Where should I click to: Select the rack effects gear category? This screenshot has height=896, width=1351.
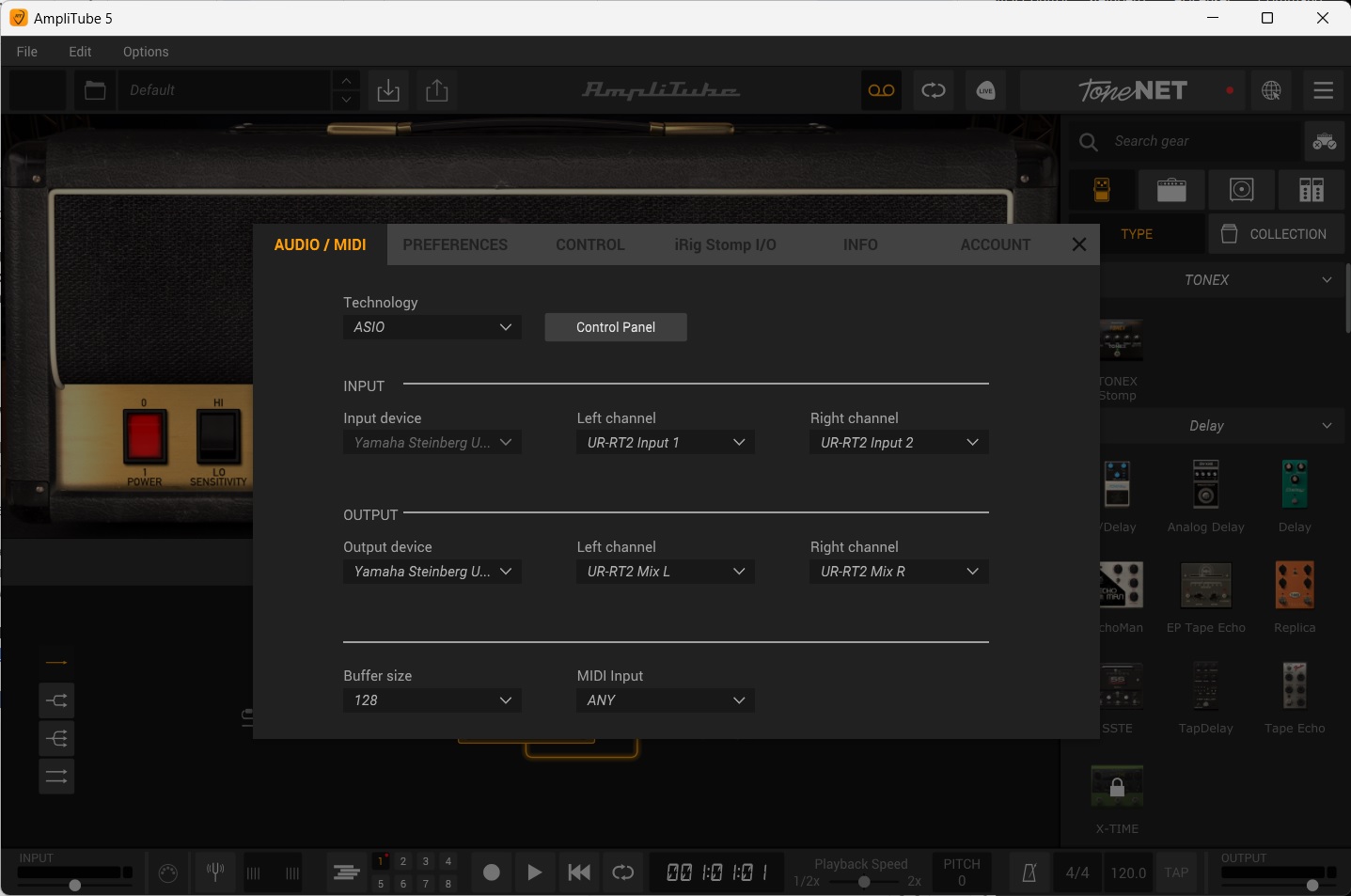pyautogui.click(x=1311, y=189)
